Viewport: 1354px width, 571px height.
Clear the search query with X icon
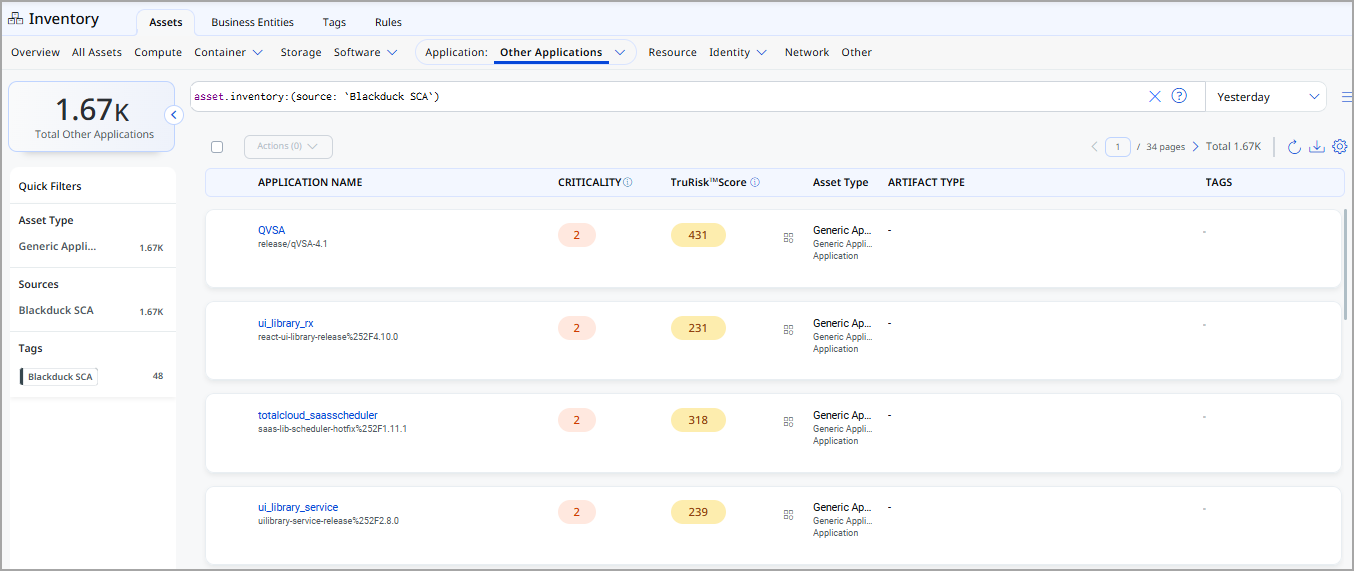click(1154, 96)
